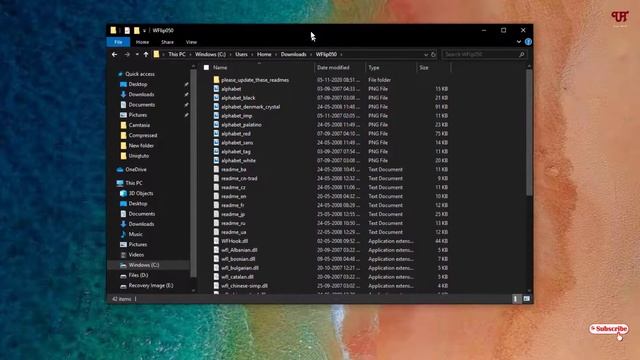Open address bar history dropdown

tap(426, 54)
